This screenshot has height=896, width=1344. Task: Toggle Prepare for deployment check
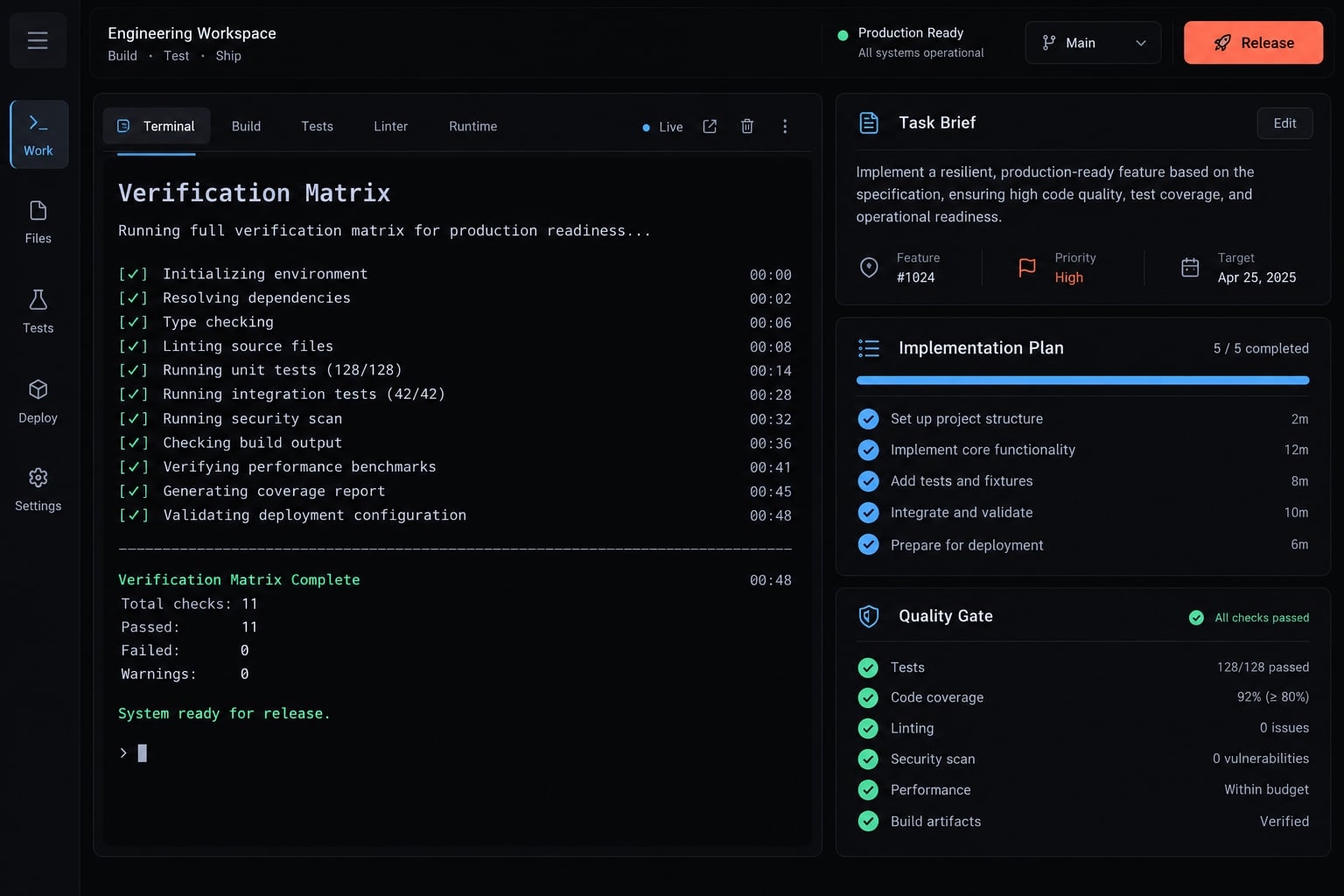868,544
